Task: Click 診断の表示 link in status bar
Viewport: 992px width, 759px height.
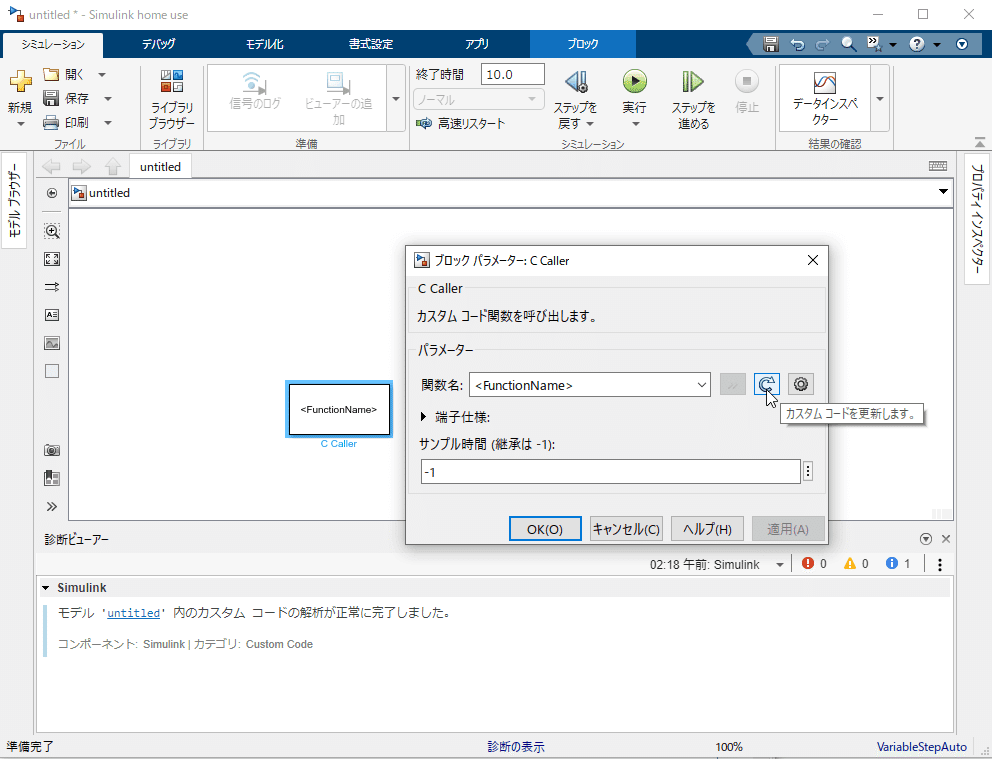Action: point(516,747)
